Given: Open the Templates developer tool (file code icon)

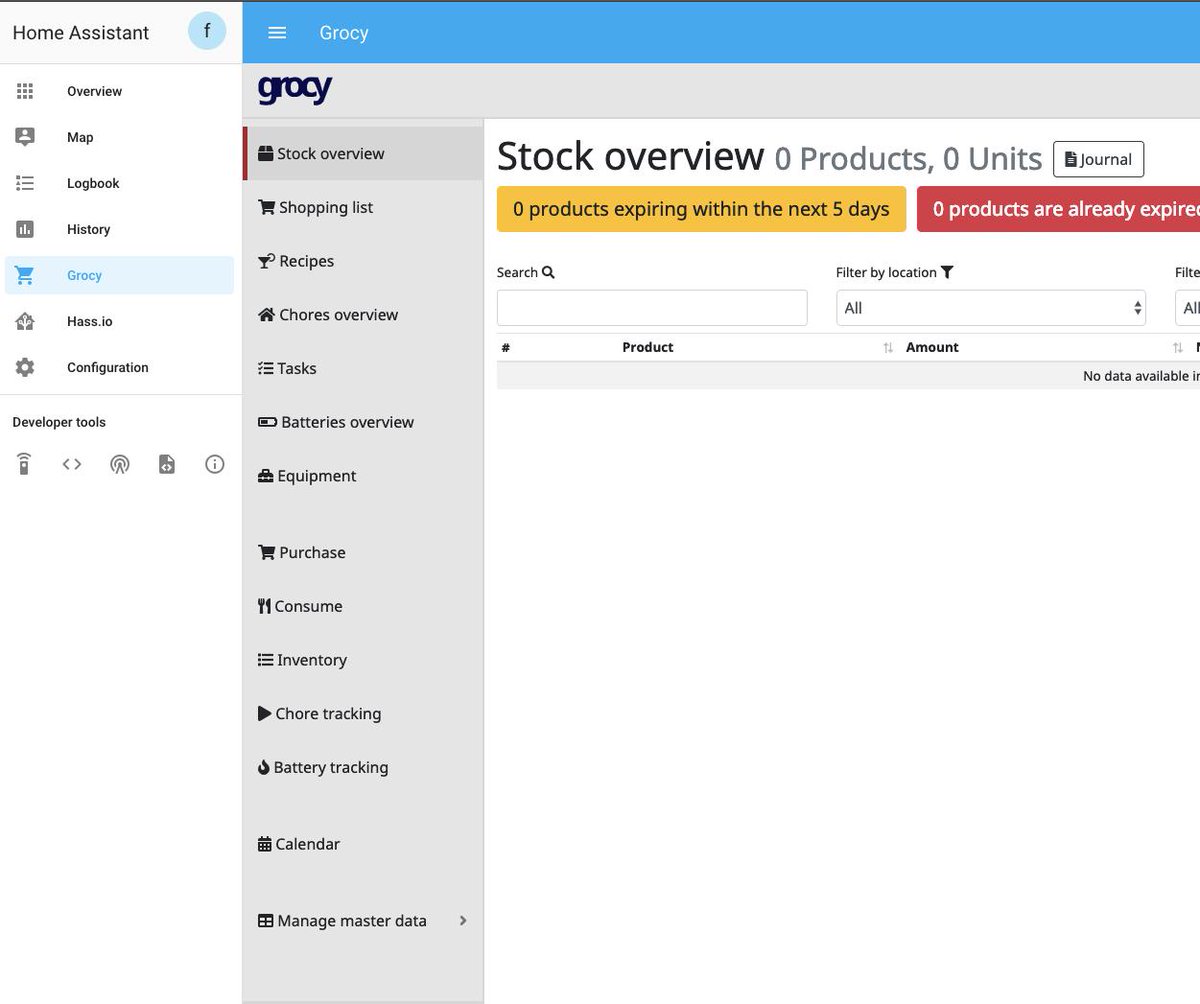Looking at the screenshot, I should coord(167,464).
